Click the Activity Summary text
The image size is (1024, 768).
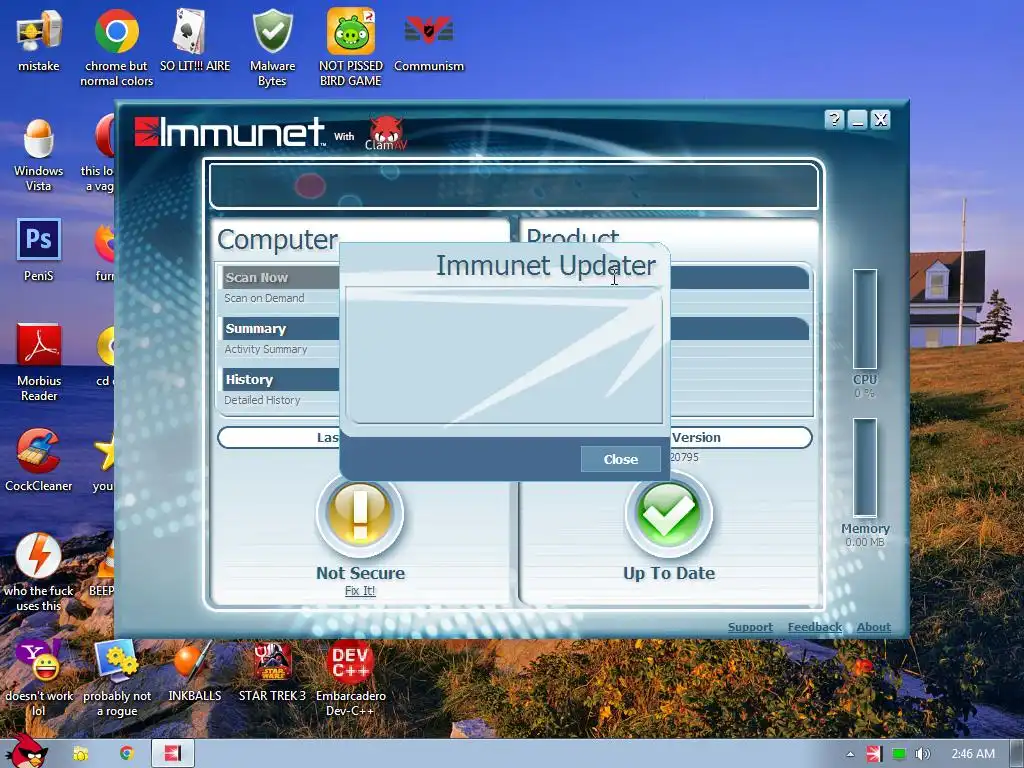(x=266, y=349)
